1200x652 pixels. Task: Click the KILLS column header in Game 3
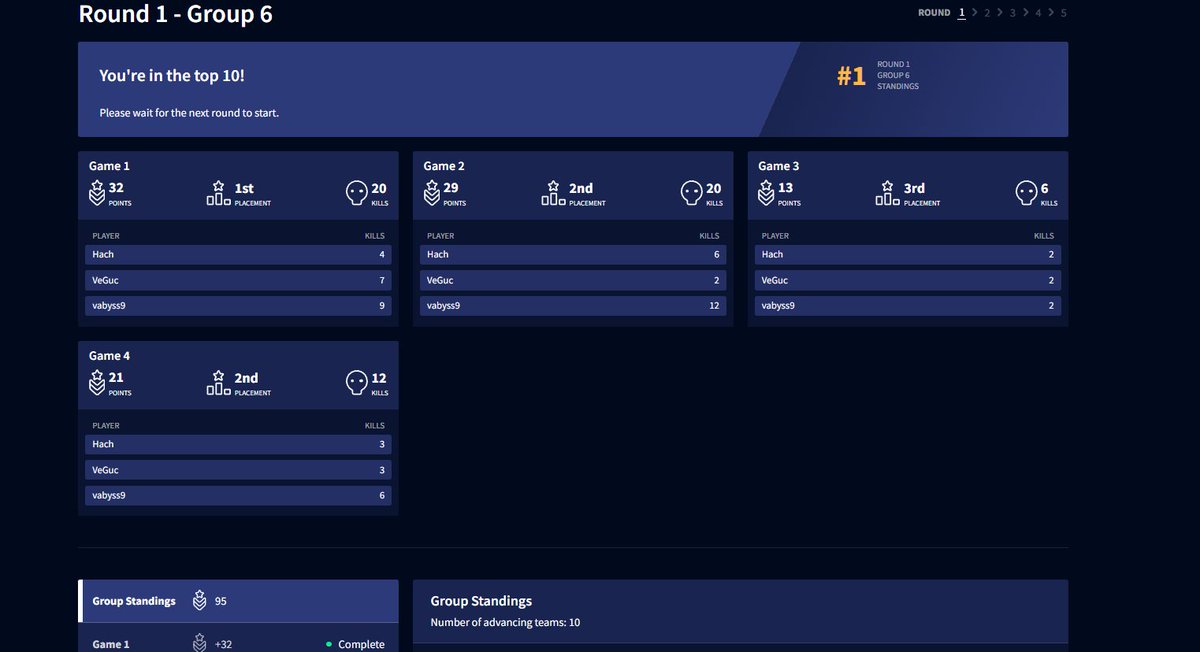(1044, 236)
